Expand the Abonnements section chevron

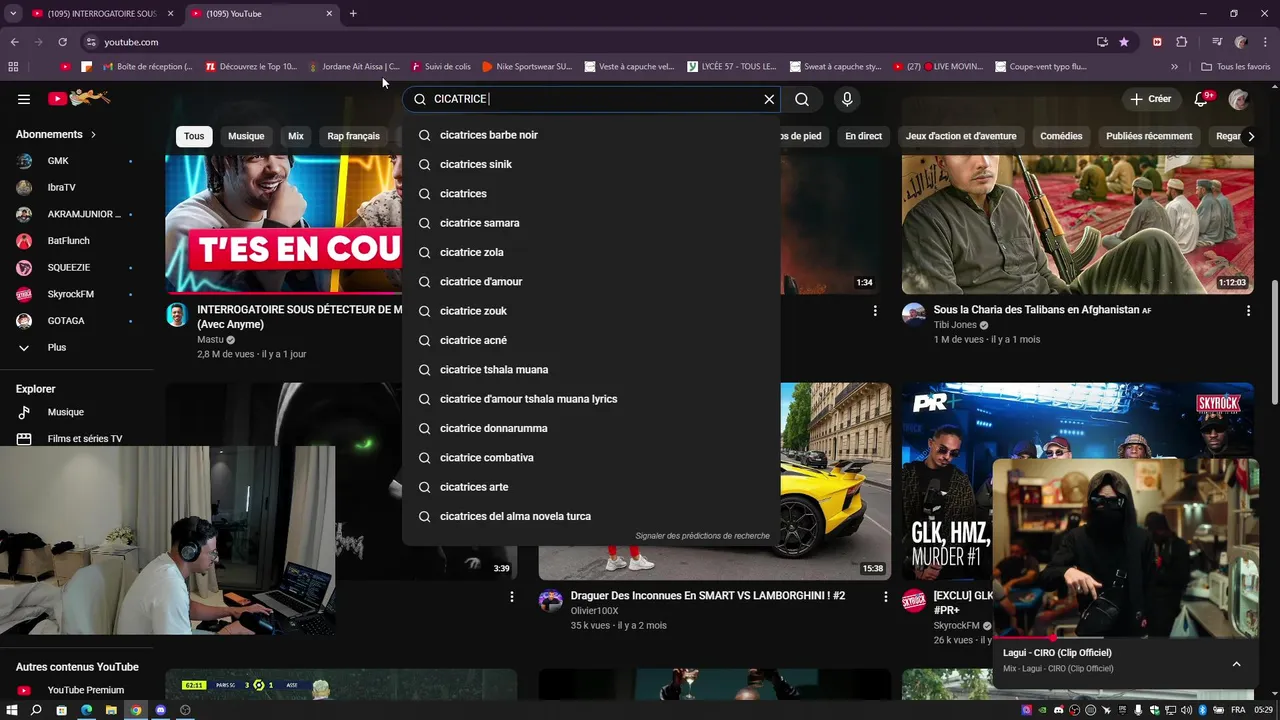pyautogui.click(x=94, y=134)
